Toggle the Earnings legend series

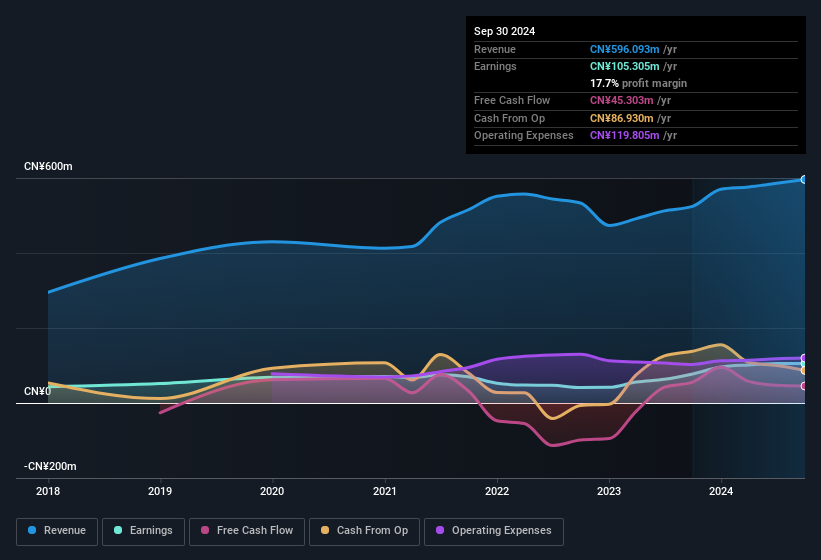point(143,530)
